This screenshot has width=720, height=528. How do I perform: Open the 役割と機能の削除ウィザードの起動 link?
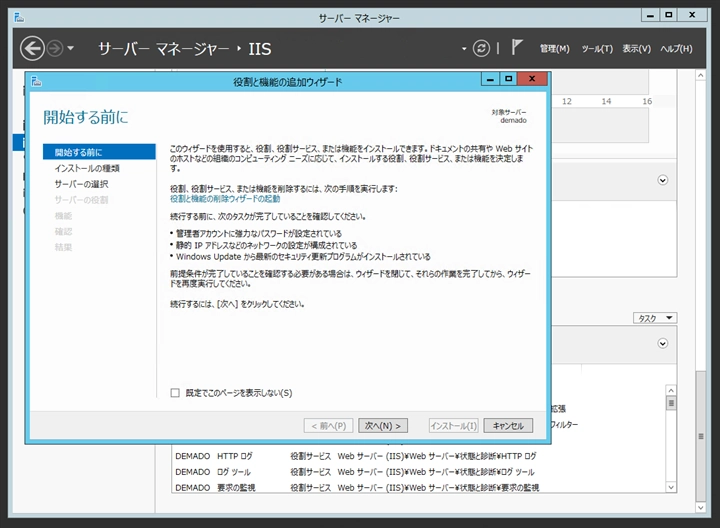point(225,199)
